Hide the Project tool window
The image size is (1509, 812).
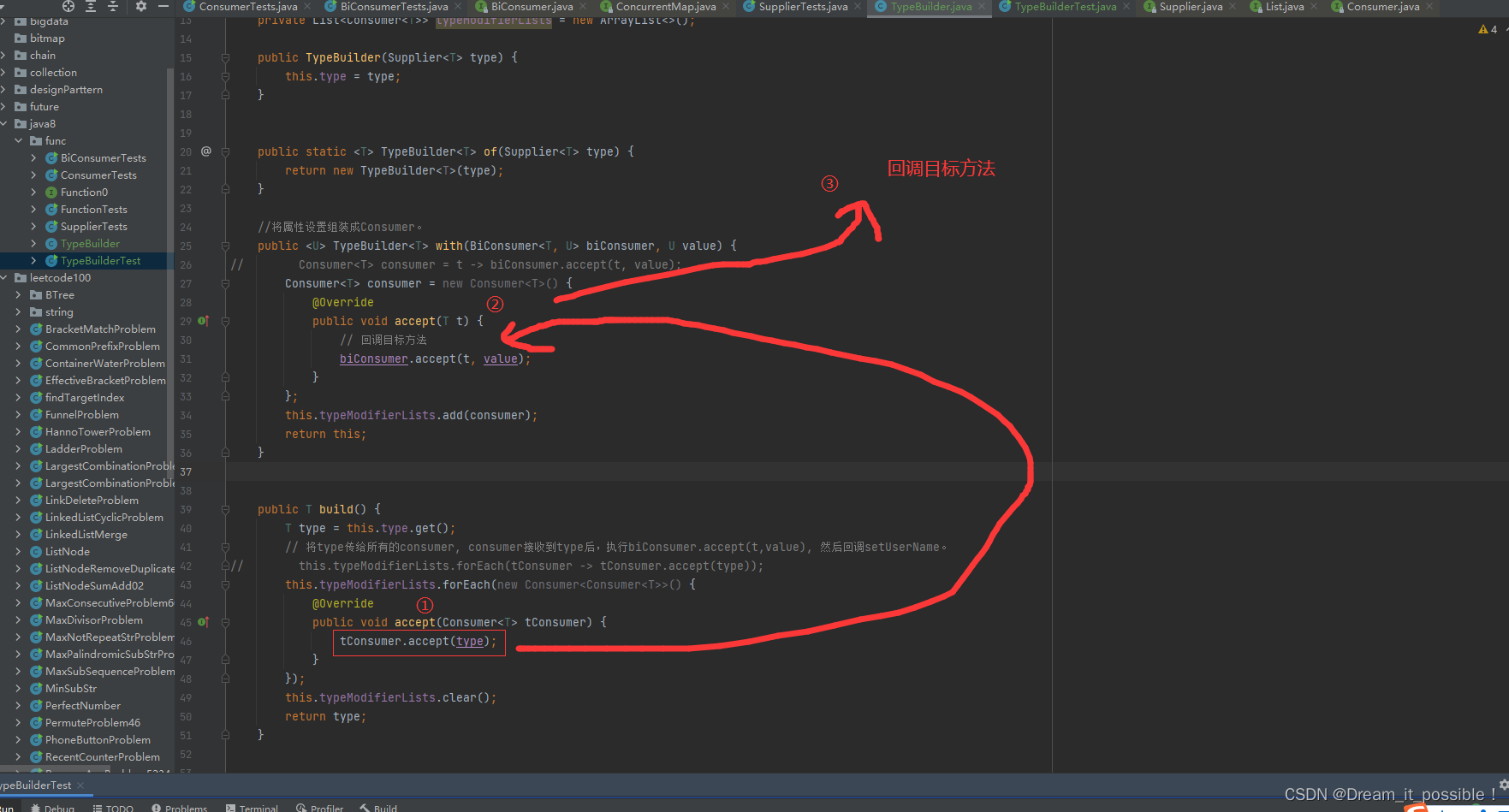(x=163, y=6)
